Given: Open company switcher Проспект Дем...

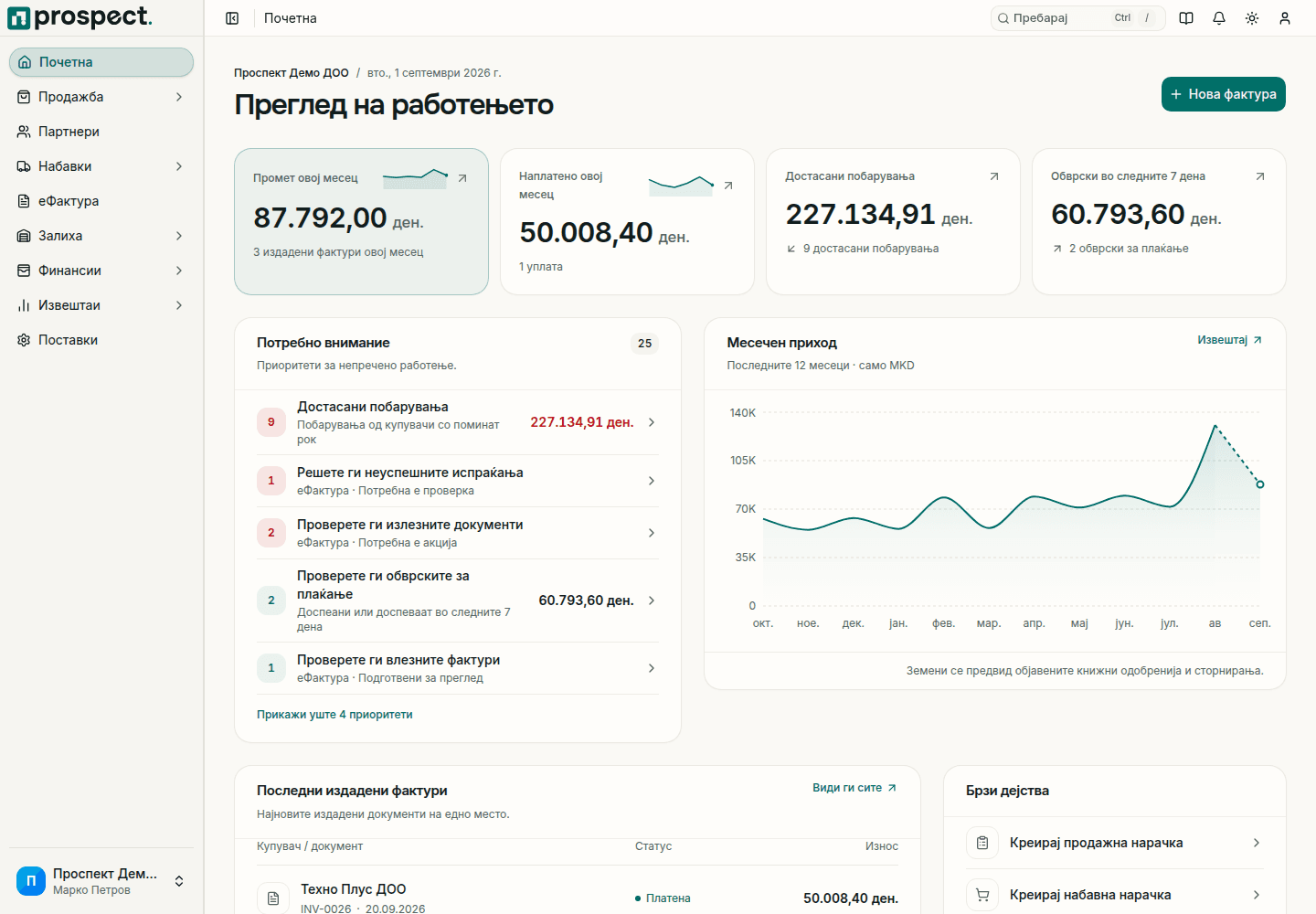Looking at the screenshot, I should coord(101,881).
